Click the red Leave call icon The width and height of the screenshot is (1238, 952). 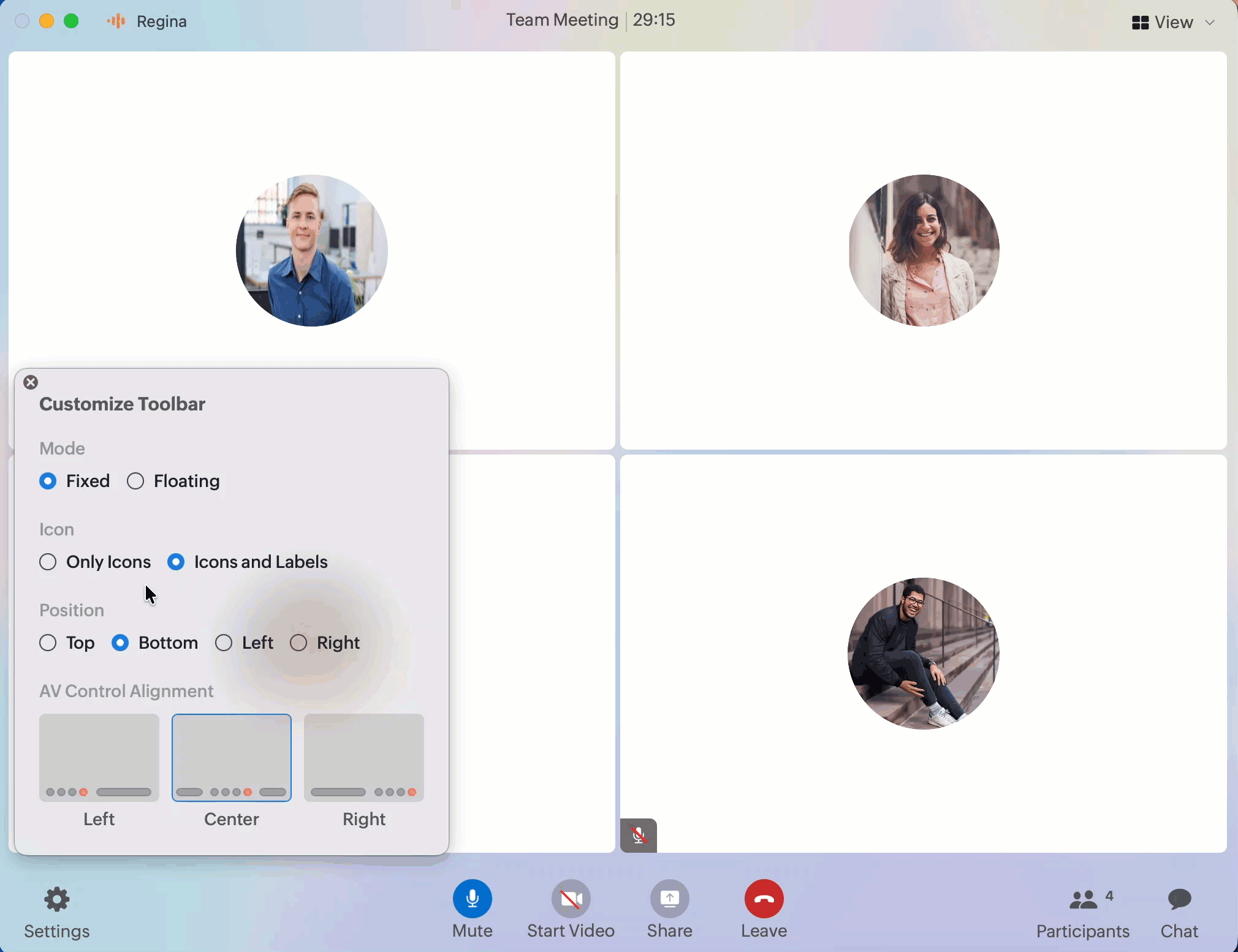(x=764, y=899)
